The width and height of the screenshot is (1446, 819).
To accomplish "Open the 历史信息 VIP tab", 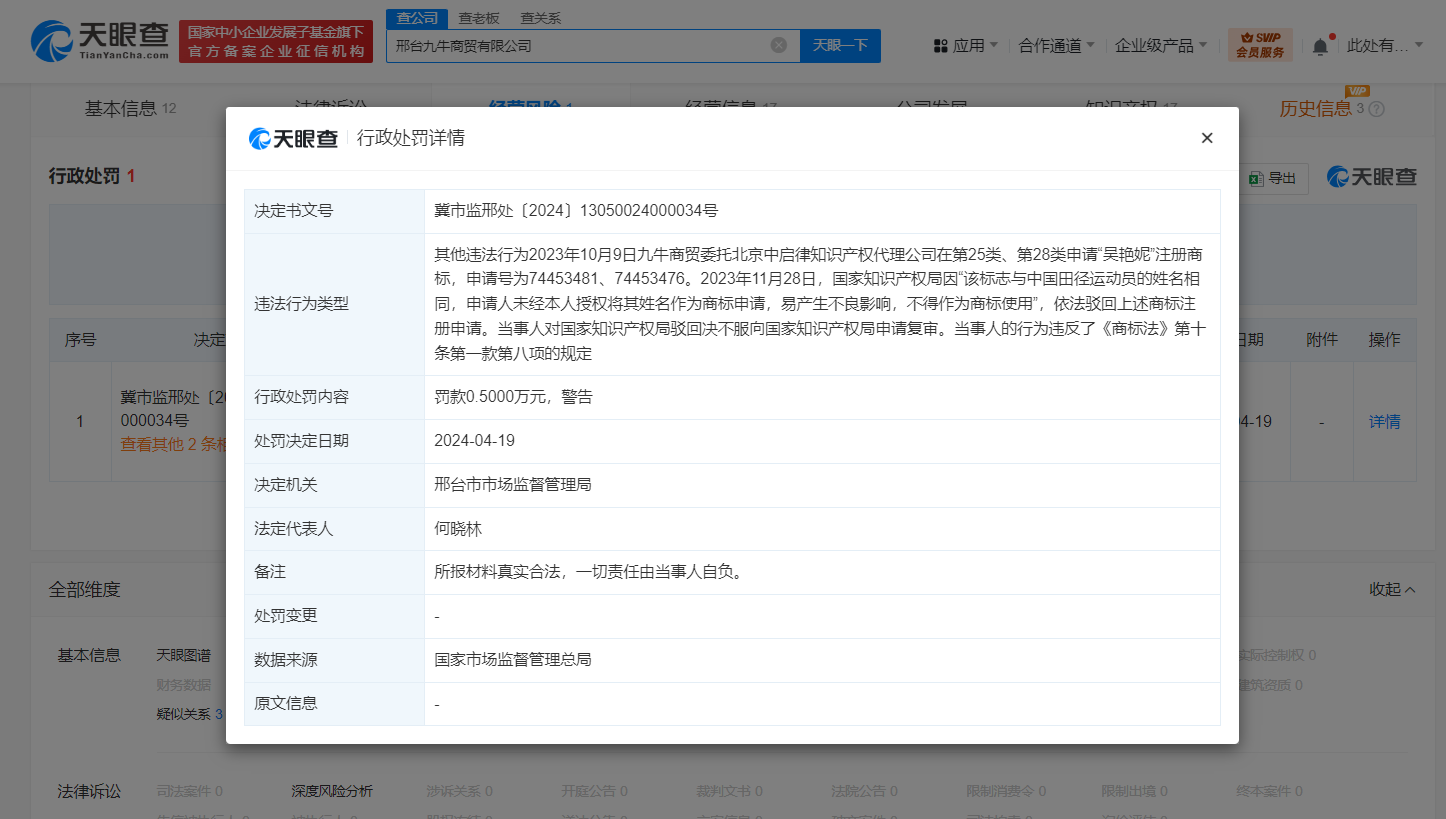I will pos(1320,108).
